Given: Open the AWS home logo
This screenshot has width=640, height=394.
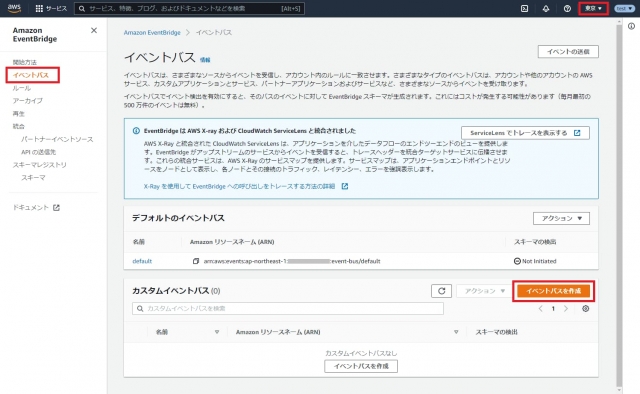Looking at the screenshot, I should (x=14, y=8).
